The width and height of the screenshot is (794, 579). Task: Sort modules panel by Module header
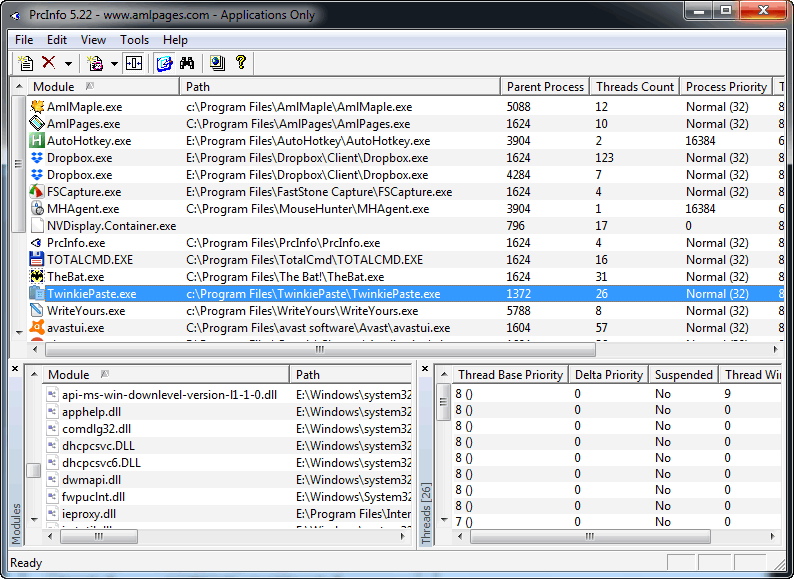[166, 375]
